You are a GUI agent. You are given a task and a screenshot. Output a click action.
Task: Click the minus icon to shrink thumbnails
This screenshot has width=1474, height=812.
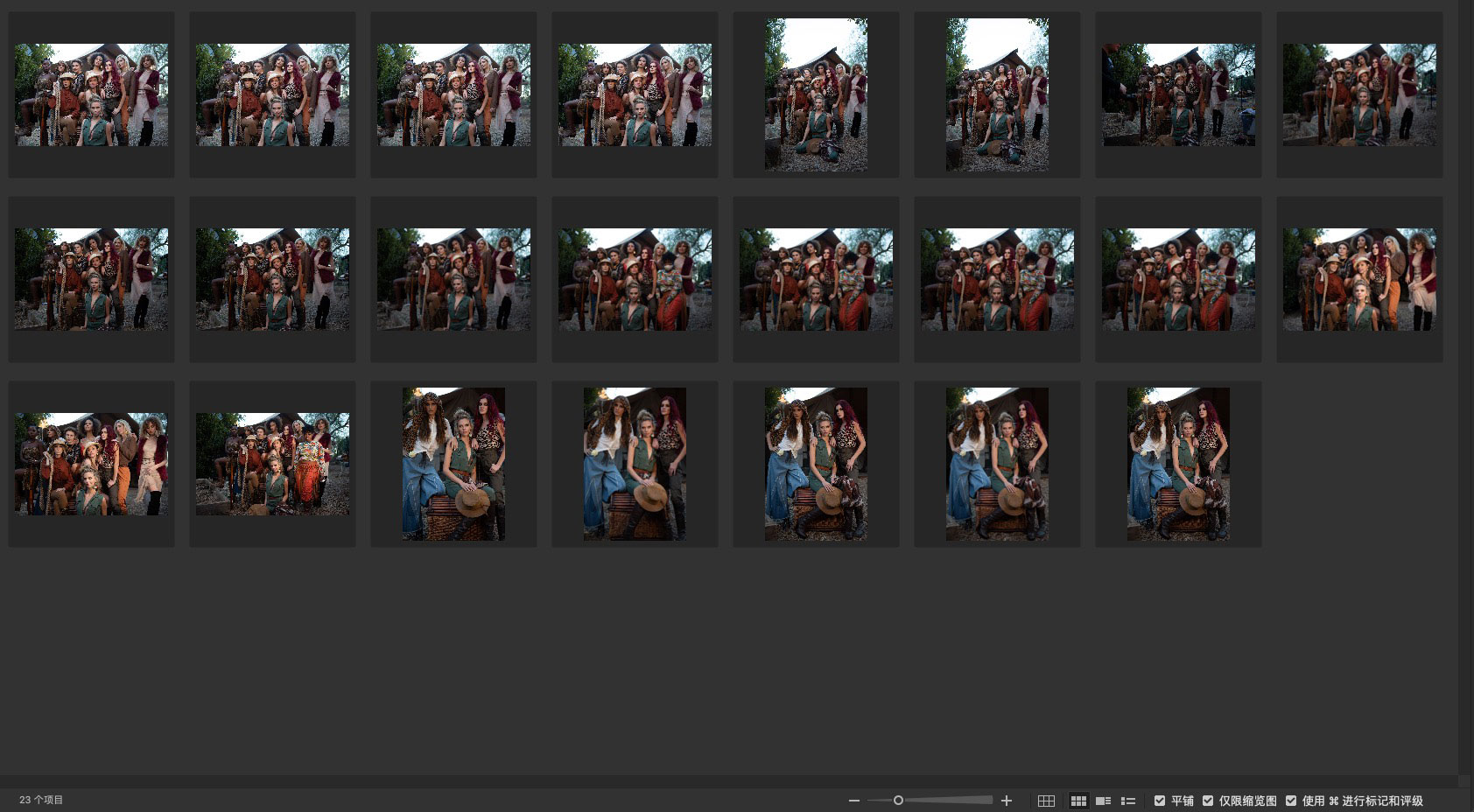click(x=853, y=801)
